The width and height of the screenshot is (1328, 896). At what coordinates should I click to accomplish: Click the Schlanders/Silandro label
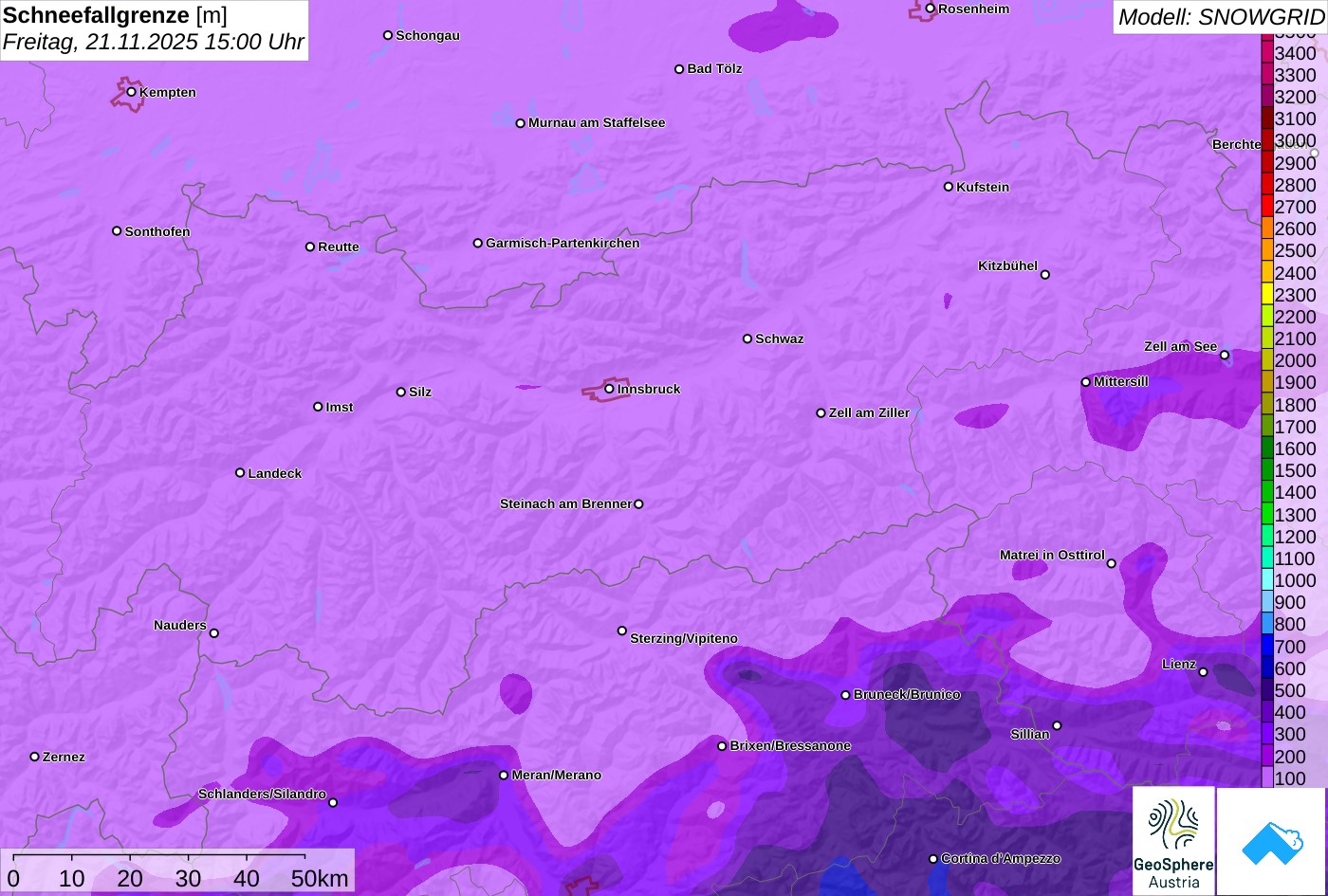click(262, 794)
